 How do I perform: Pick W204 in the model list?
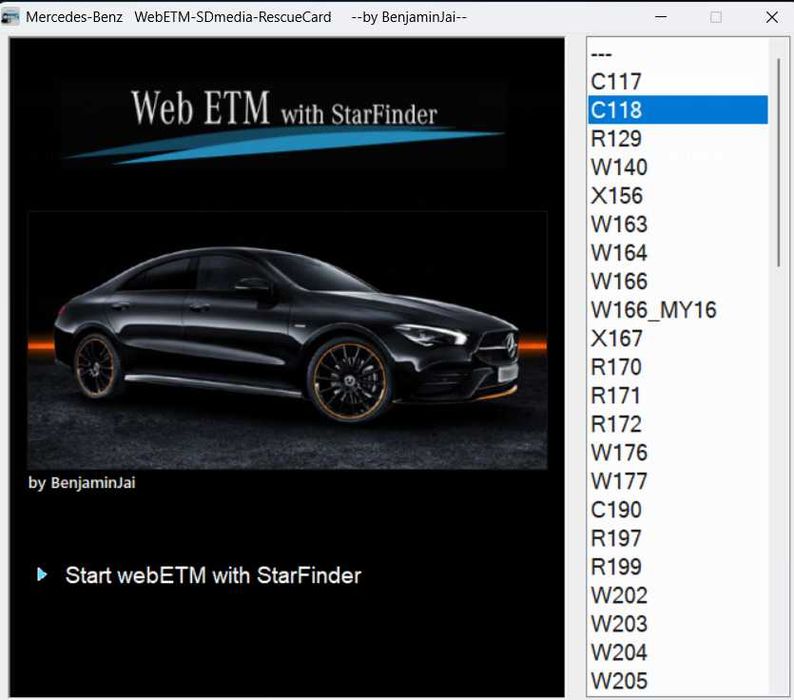tap(678, 652)
